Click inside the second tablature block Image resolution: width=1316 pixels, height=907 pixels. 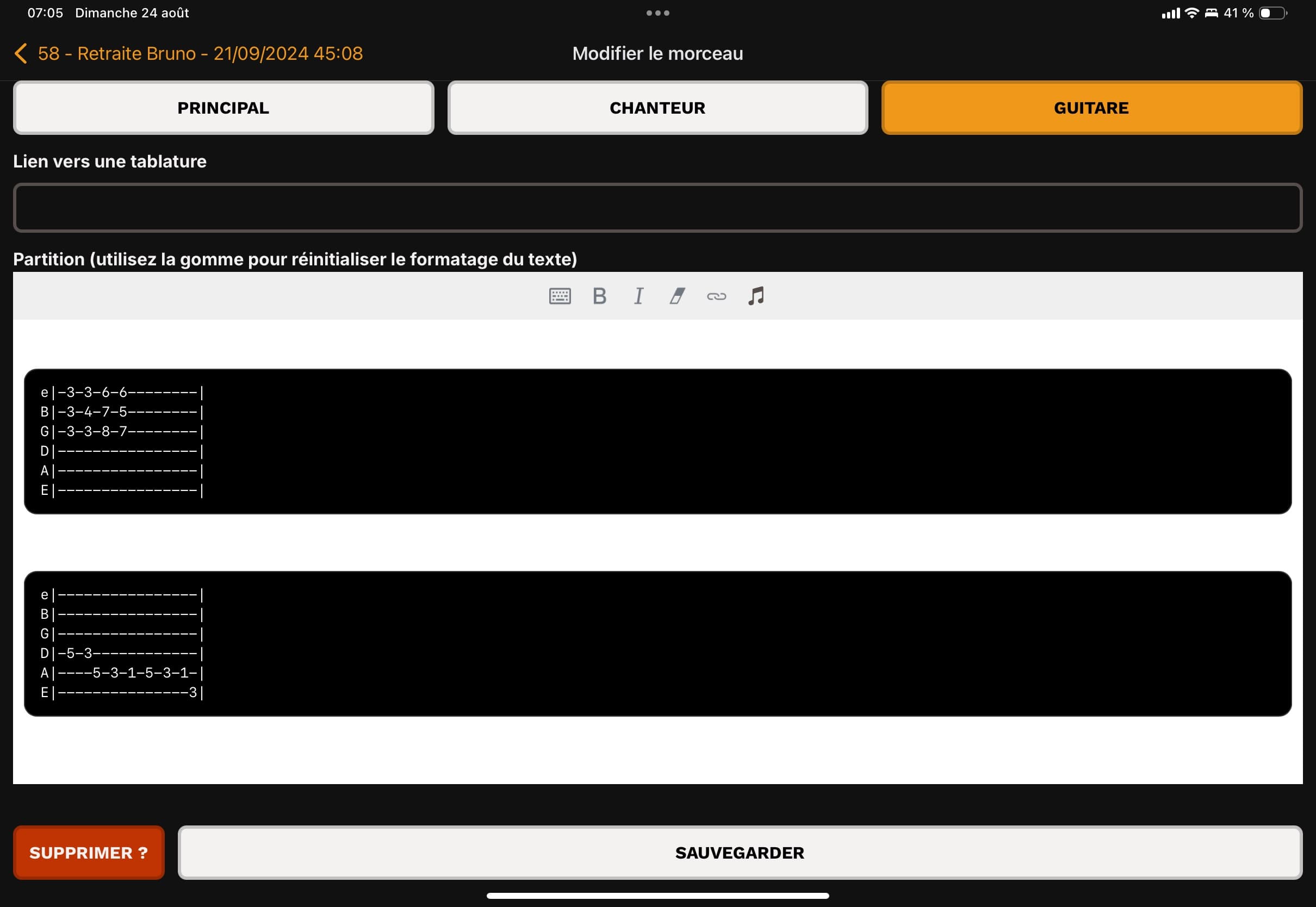coord(657,643)
